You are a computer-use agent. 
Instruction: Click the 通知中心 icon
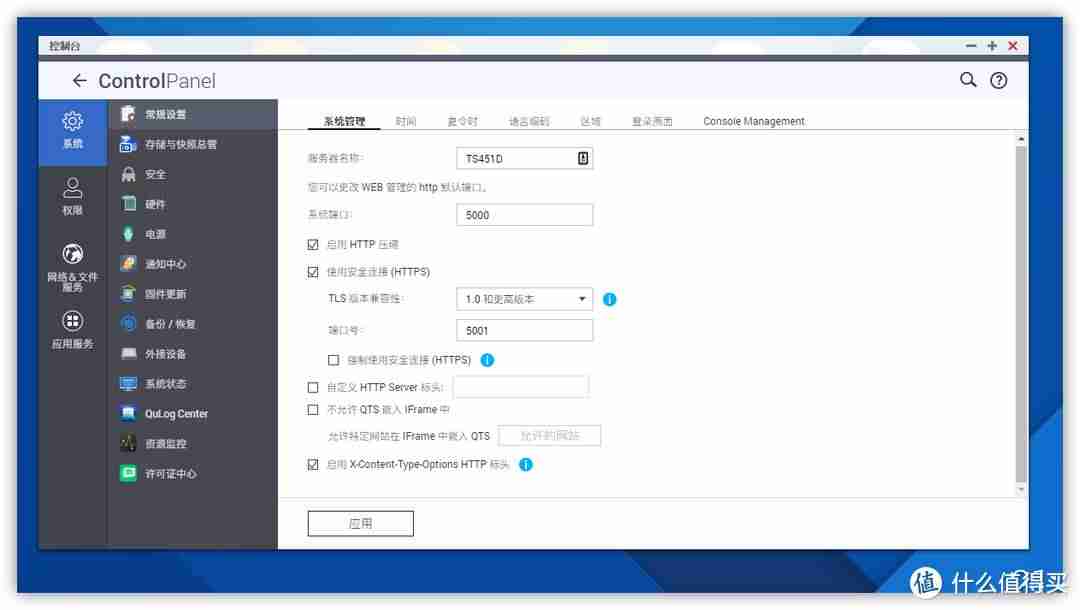pos(128,264)
